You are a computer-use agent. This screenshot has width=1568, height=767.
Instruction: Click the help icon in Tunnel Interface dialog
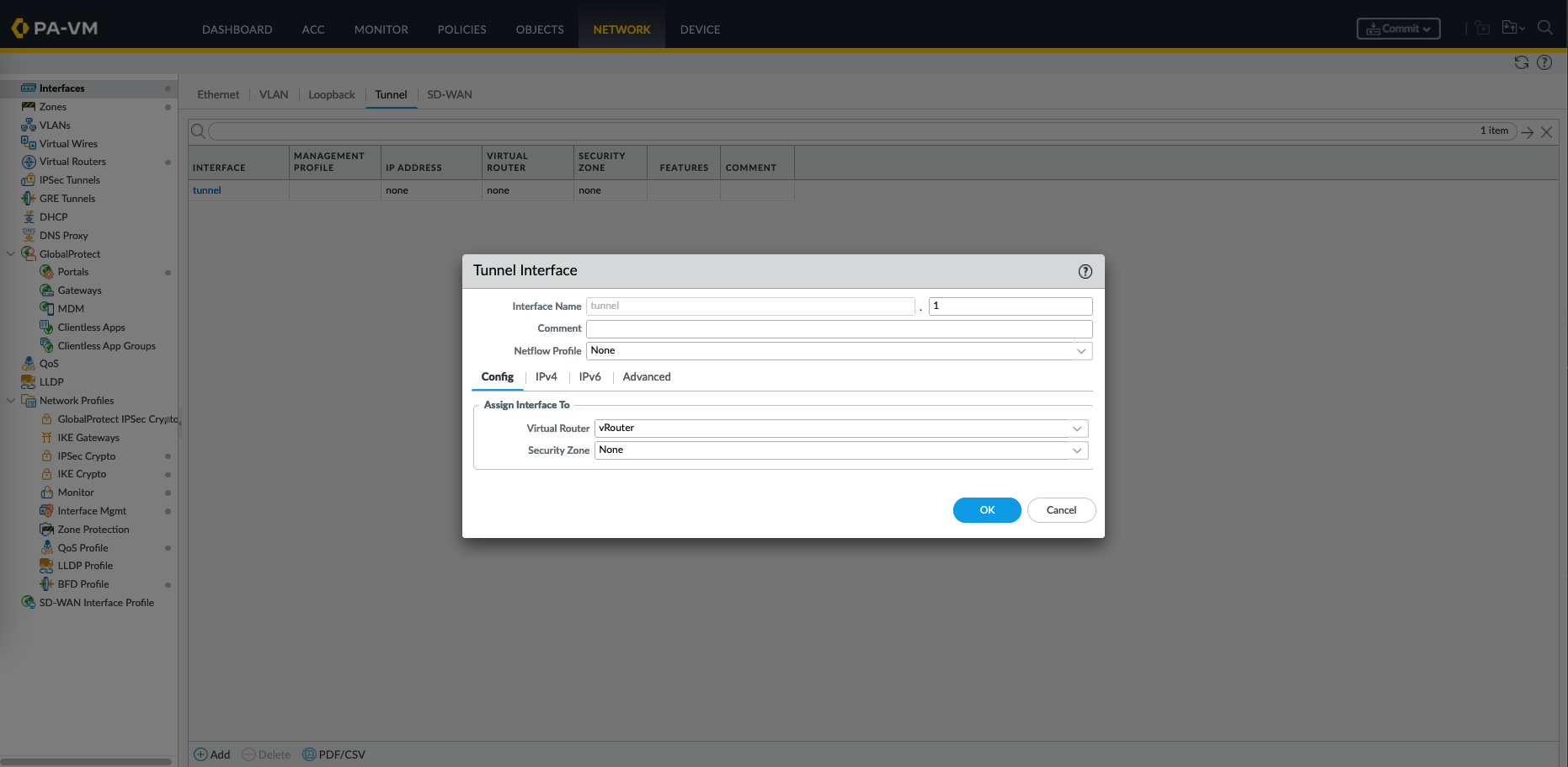pyautogui.click(x=1085, y=271)
